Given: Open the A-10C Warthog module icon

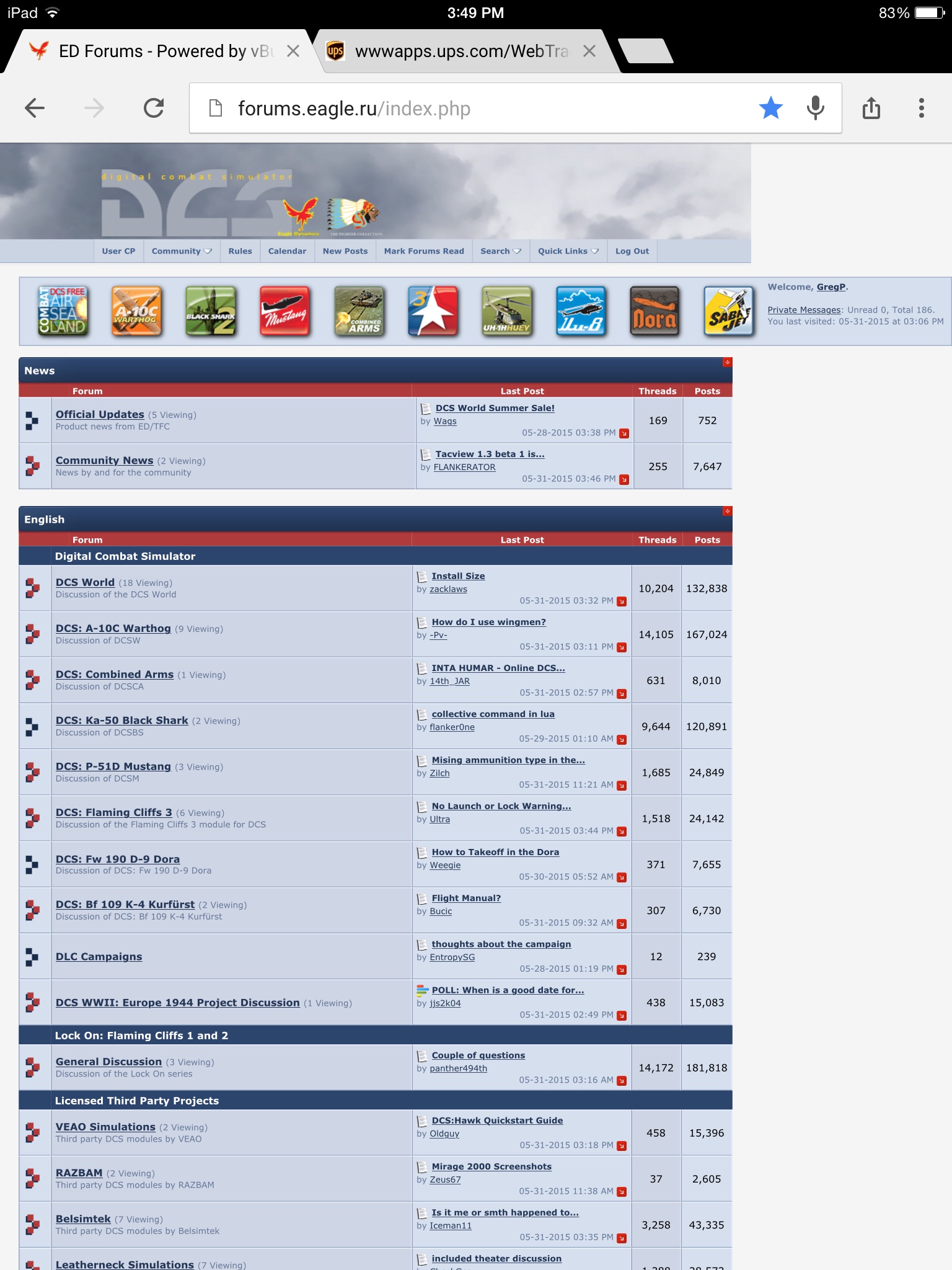Looking at the screenshot, I should tap(136, 311).
